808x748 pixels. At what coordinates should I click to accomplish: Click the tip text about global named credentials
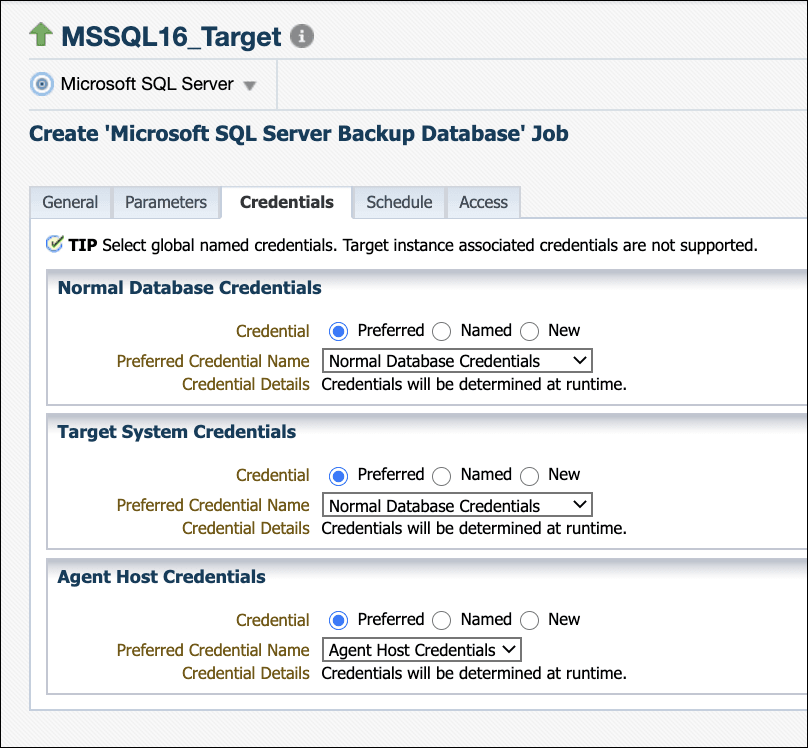[x=430, y=245]
